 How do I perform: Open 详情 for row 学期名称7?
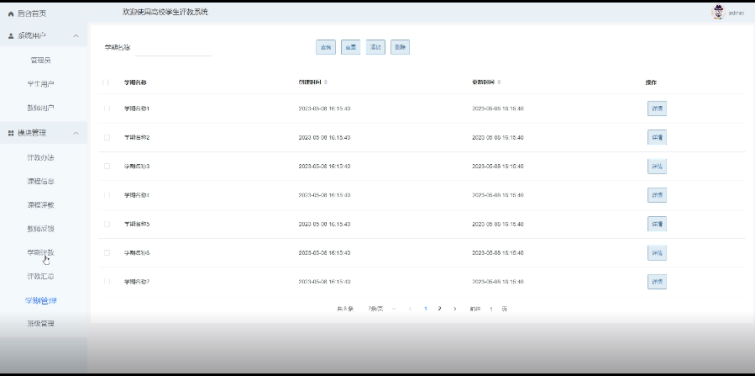point(657,282)
